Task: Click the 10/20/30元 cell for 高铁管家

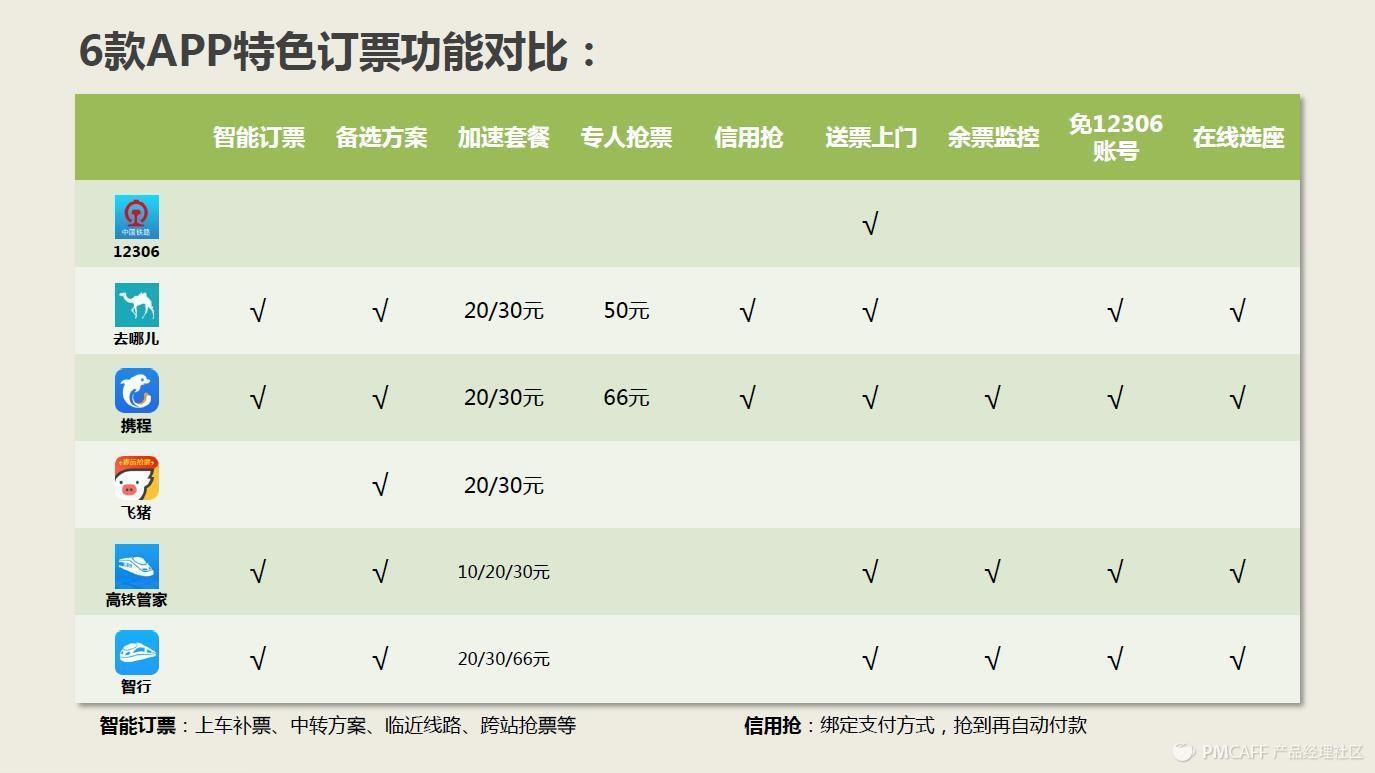Action: [x=504, y=572]
